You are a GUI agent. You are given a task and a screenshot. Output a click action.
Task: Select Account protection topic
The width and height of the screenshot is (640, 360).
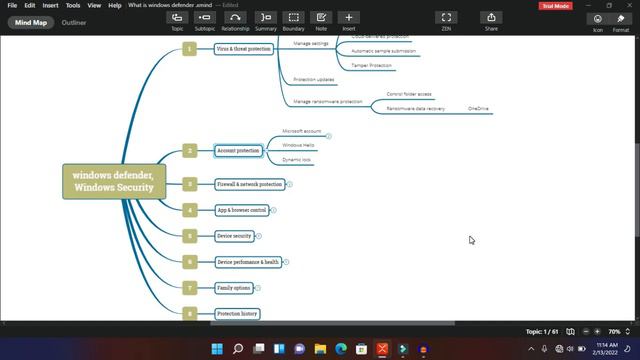[x=238, y=151]
